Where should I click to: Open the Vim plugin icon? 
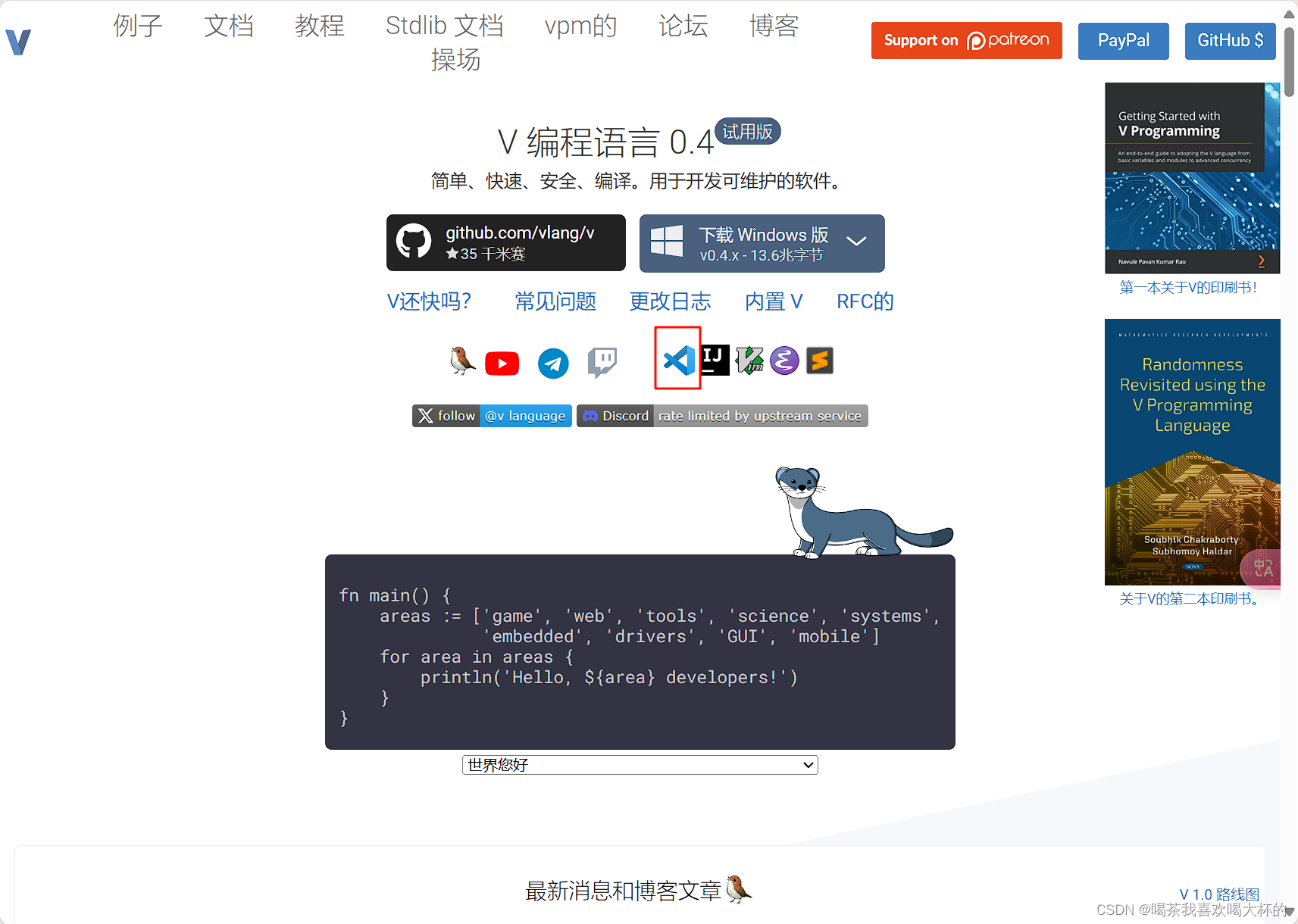click(749, 360)
